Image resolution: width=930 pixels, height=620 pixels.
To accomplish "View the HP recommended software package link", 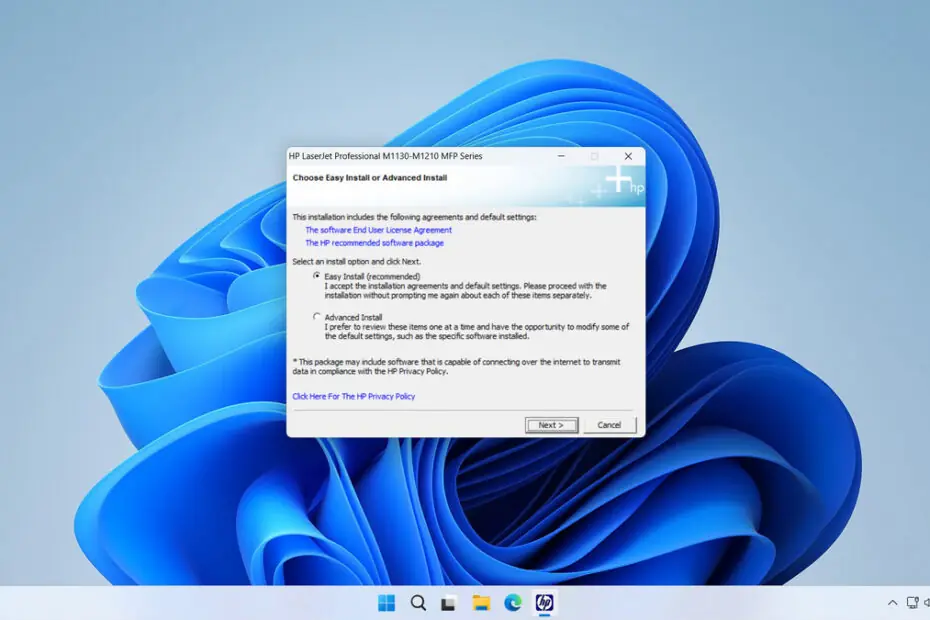I will pos(374,243).
